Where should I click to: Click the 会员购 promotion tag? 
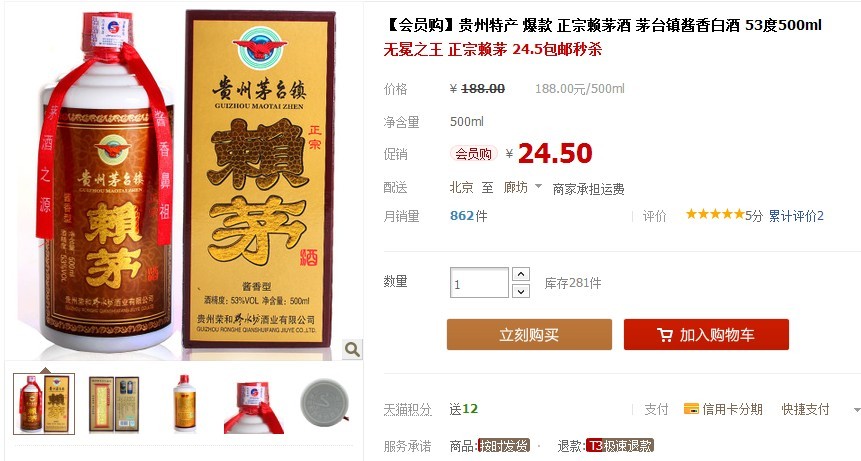473,154
